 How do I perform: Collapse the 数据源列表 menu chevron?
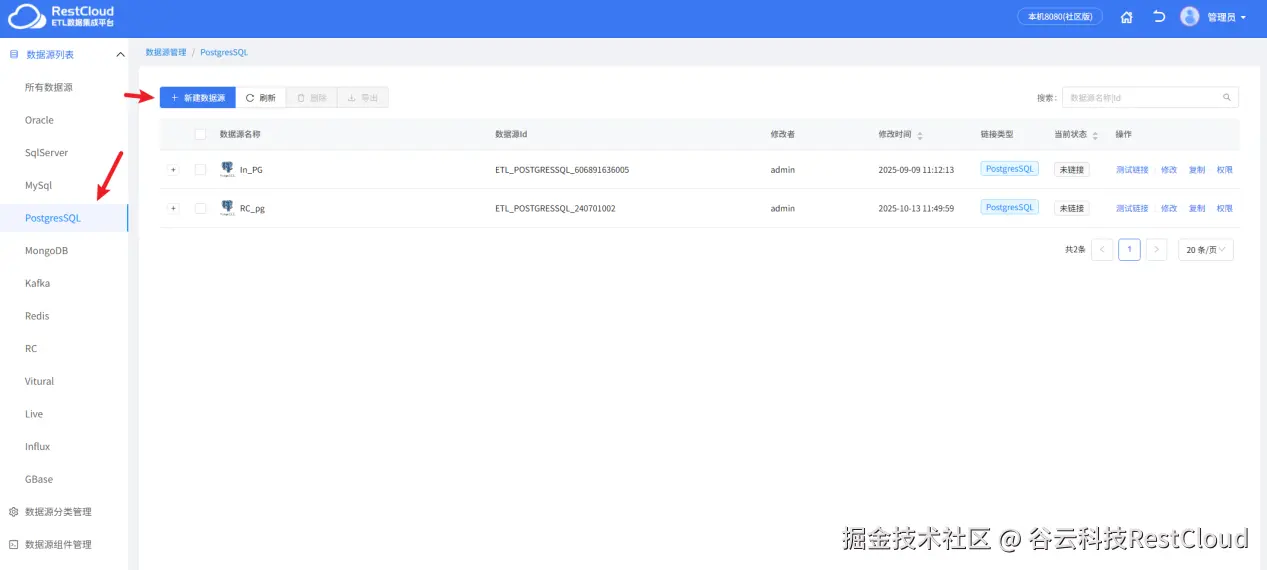coord(121,55)
